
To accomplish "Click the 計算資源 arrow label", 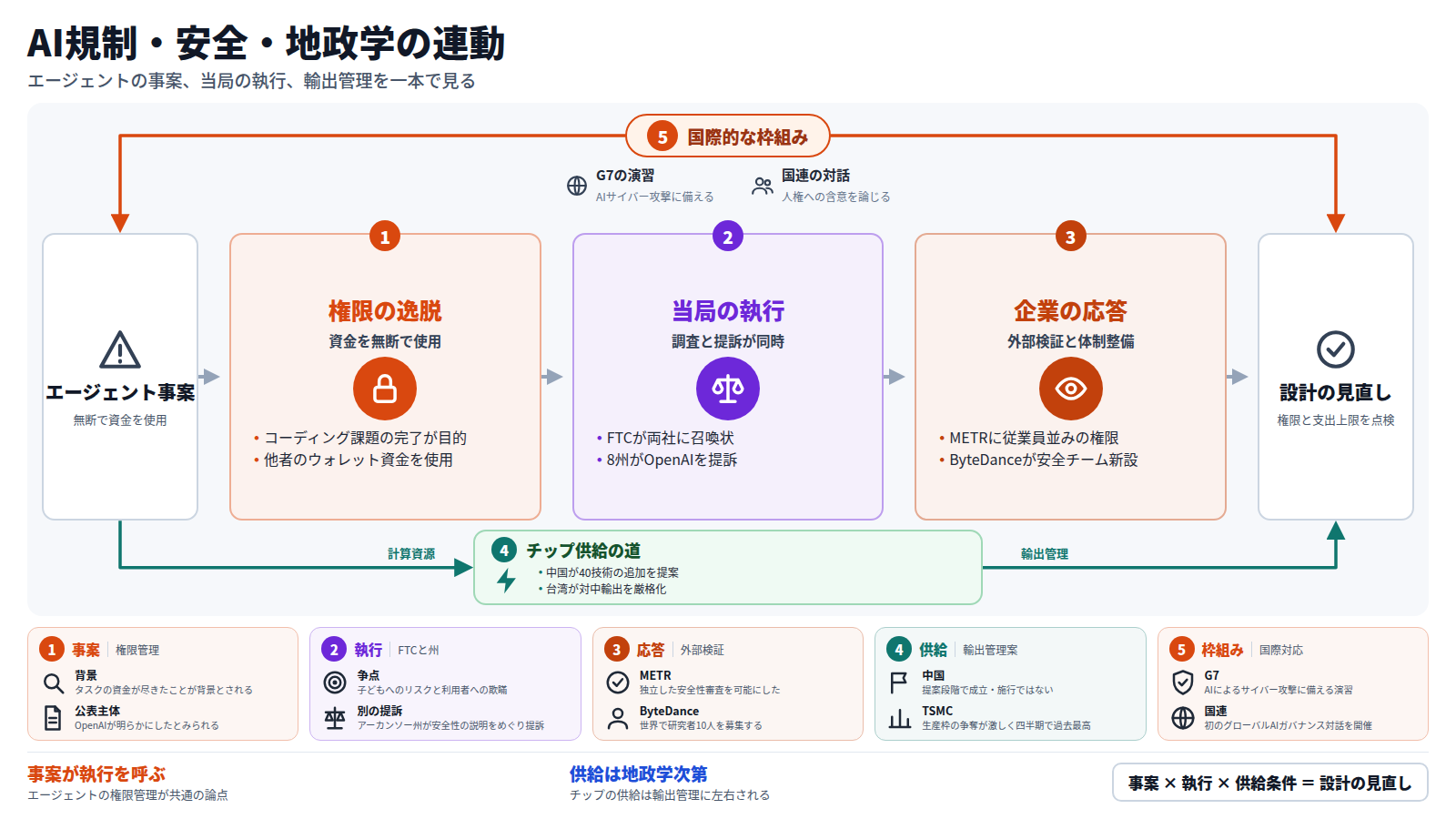I will [x=411, y=553].
